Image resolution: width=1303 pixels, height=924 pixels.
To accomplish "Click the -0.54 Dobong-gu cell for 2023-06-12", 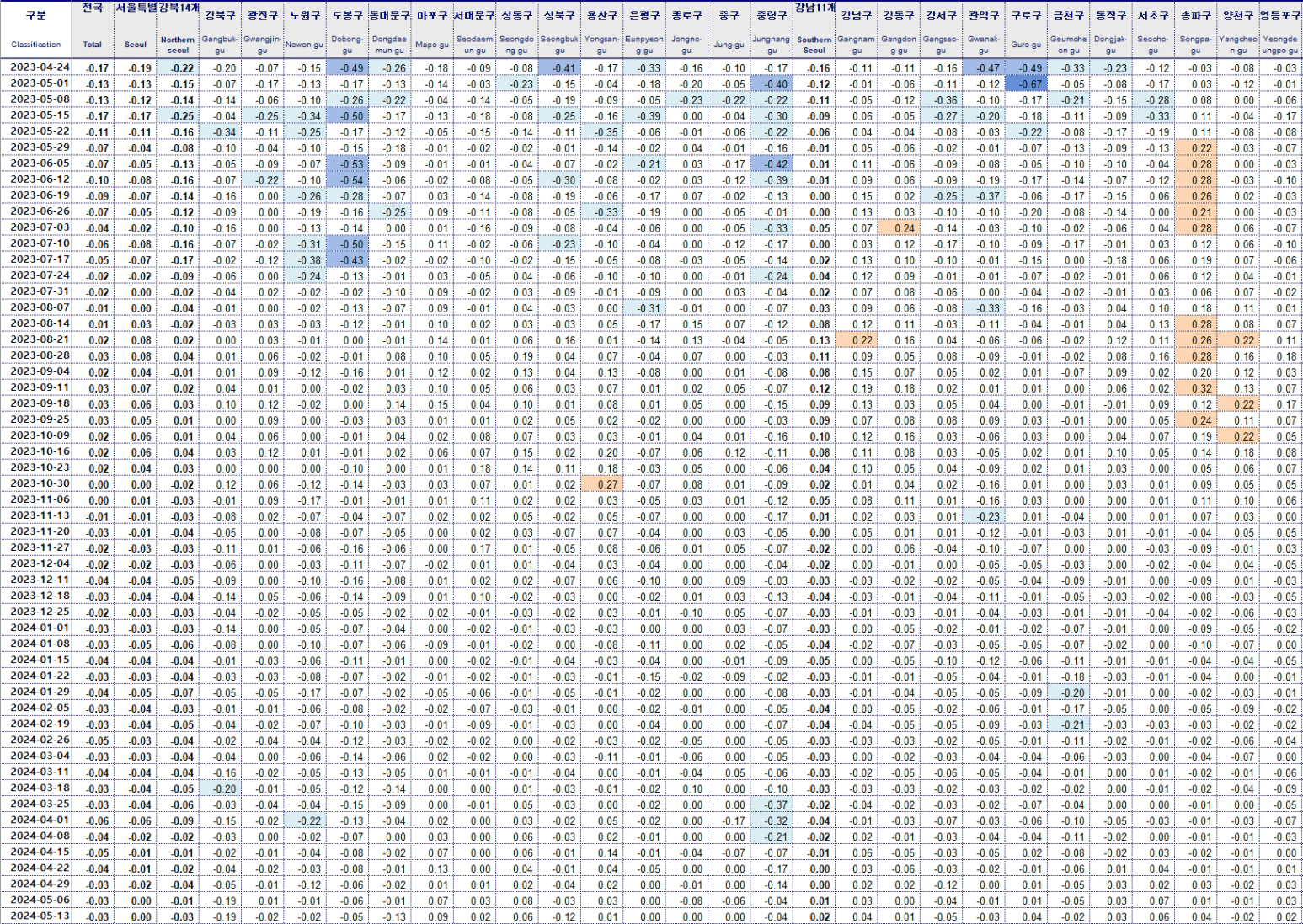I will [347, 179].
